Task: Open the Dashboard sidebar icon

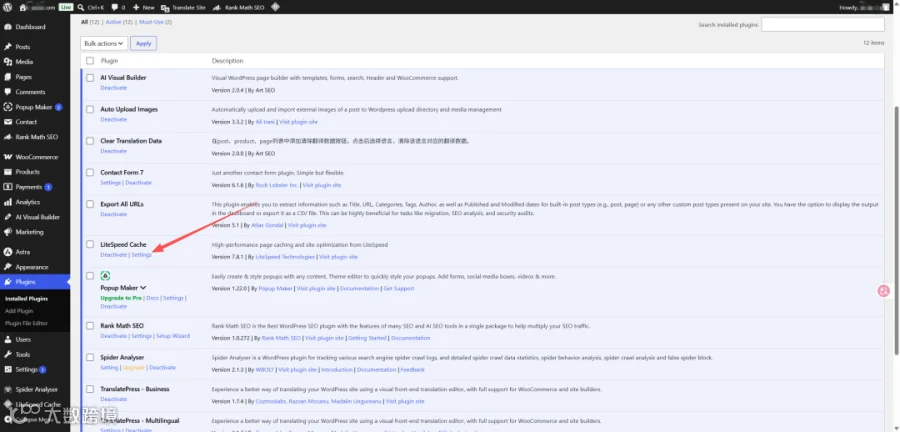Action: (x=7, y=27)
